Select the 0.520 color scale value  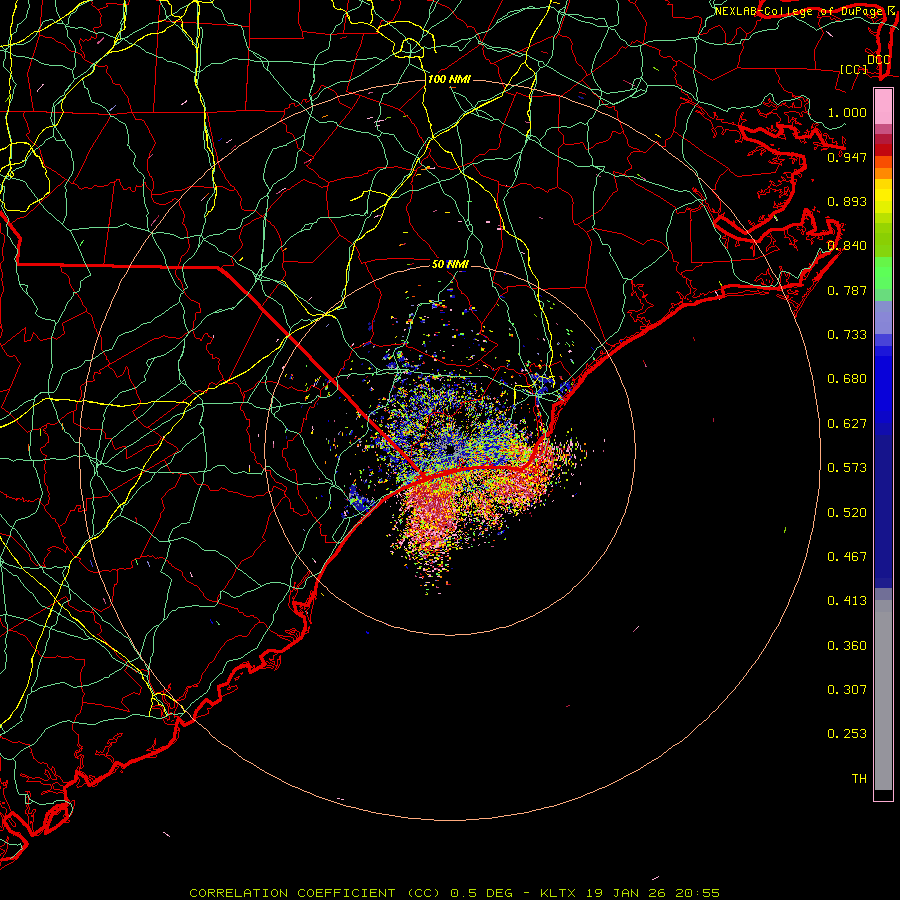[x=847, y=513]
